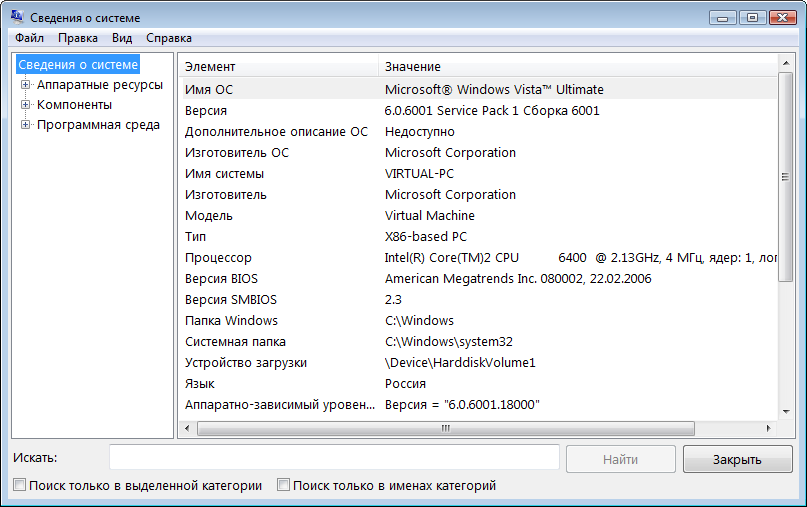Click the Закрыть button
Viewport: 807px width, 507px height.
click(737, 460)
